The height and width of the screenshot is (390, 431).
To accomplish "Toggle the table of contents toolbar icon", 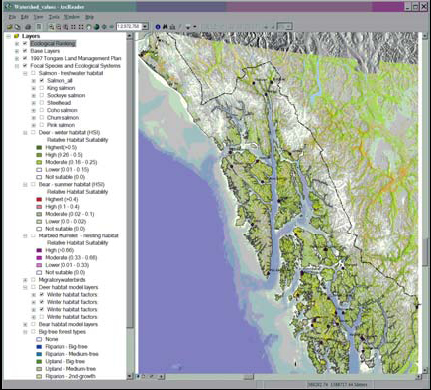I will [x=39, y=27].
